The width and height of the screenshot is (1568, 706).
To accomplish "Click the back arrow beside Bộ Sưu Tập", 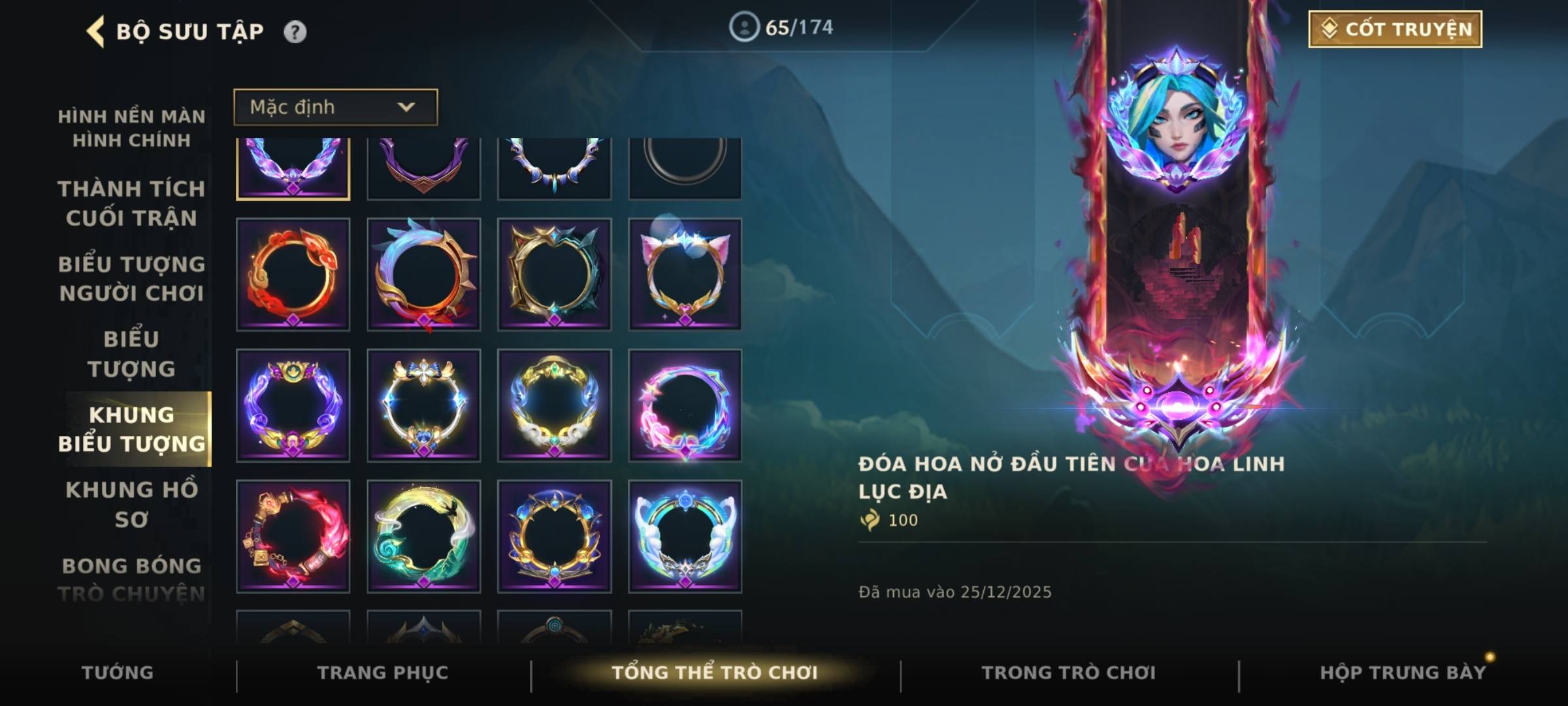I will pos(95,31).
